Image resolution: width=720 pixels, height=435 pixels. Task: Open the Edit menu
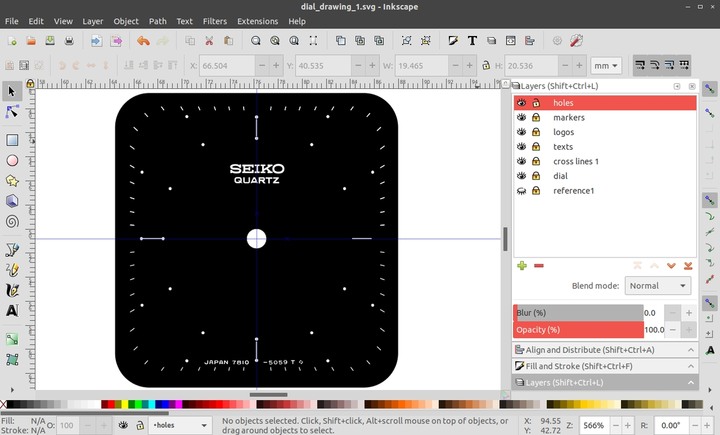click(x=36, y=21)
